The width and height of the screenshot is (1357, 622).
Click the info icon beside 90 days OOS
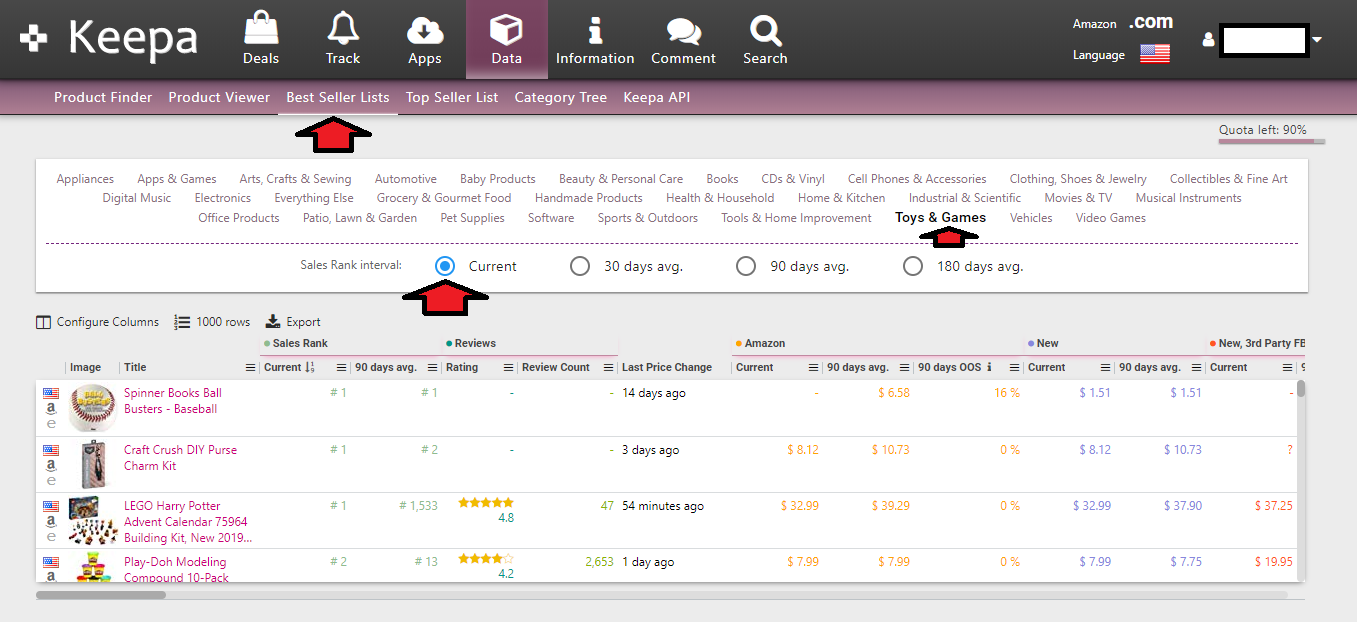coord(989,367)
